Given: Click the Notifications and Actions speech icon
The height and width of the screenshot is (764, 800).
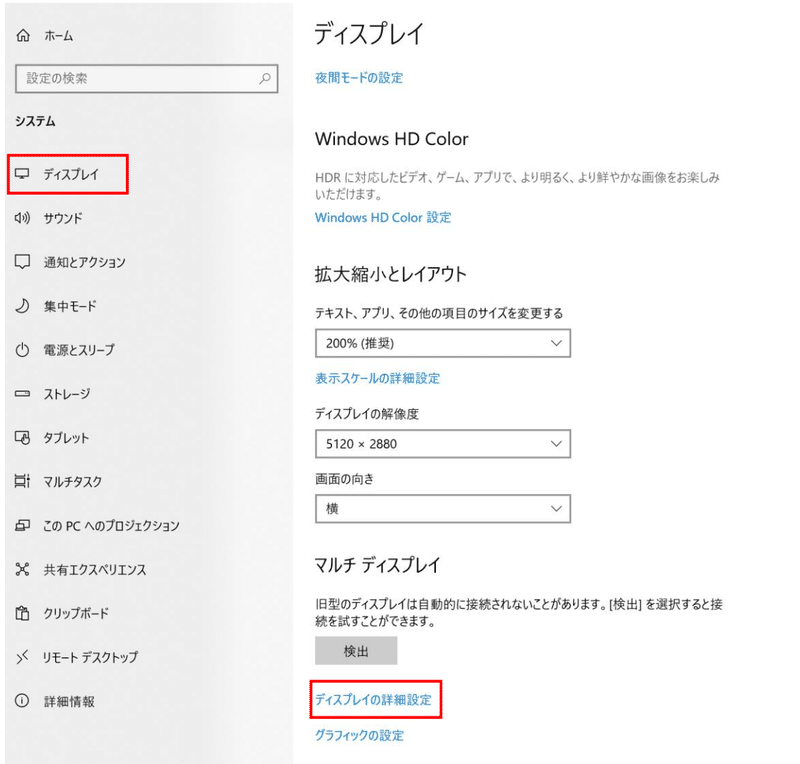Looking at the screenshot, I should [22, 262].
